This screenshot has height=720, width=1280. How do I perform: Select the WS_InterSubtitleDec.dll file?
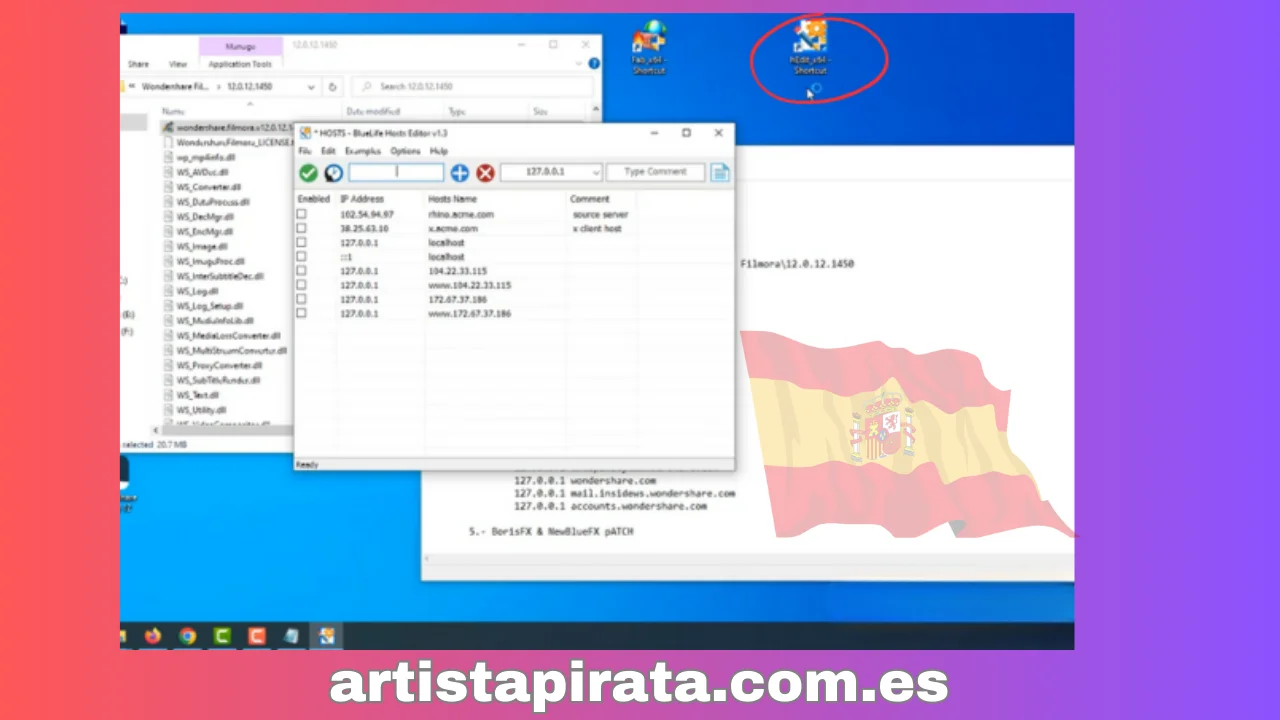(220, 276)
